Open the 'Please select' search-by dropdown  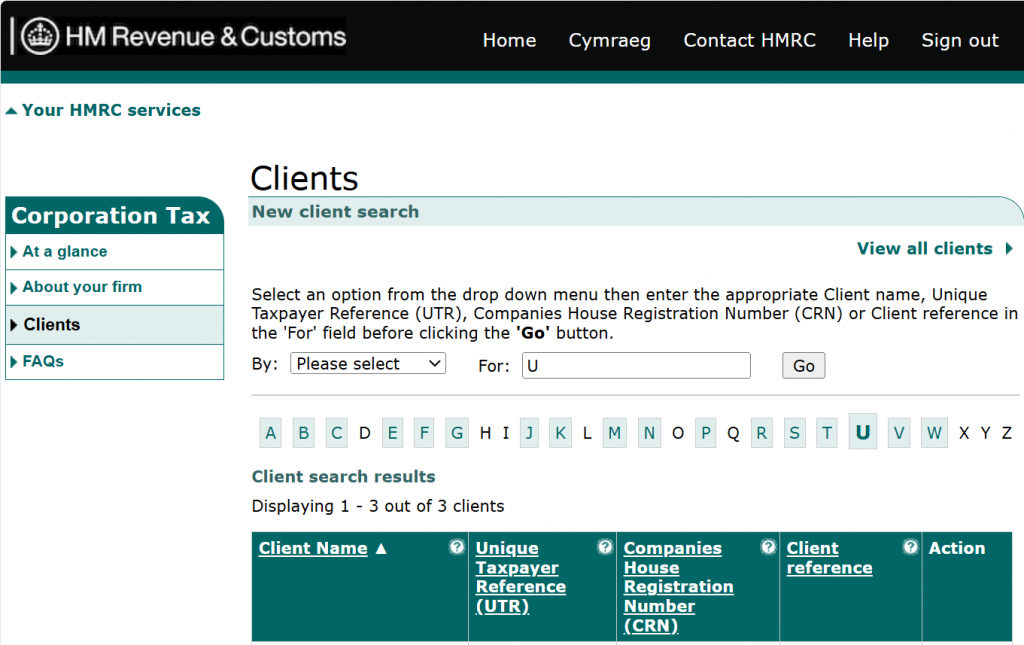tap(368, 364)
